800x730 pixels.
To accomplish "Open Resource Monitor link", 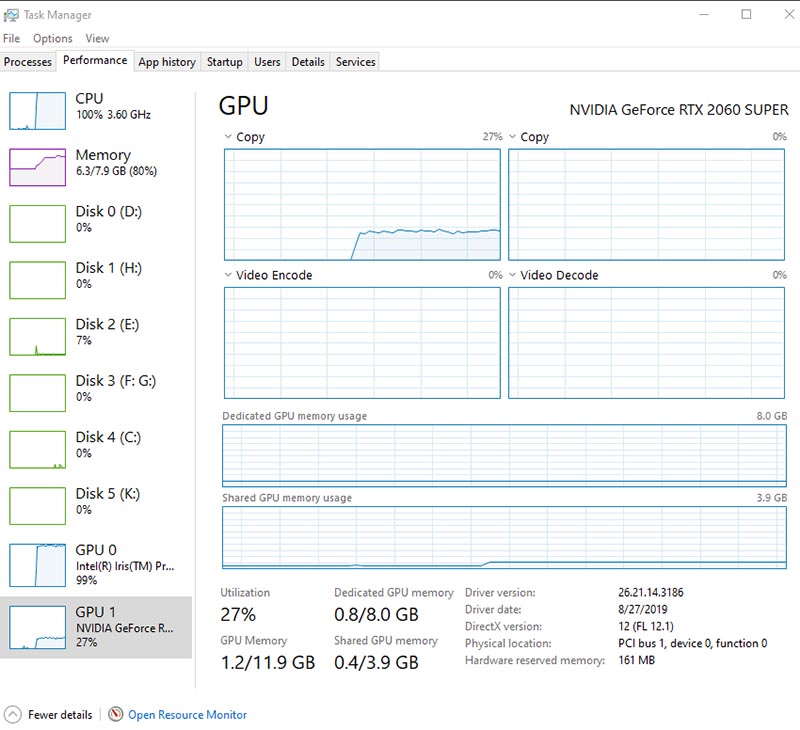I will tap(187, 715).
